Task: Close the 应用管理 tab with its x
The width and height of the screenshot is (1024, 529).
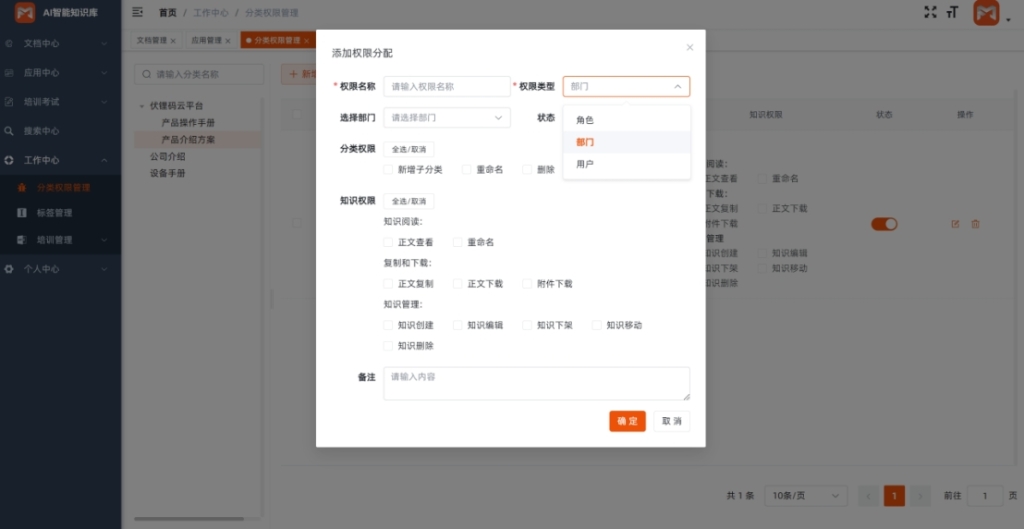Action: click(x=228, y=40)
